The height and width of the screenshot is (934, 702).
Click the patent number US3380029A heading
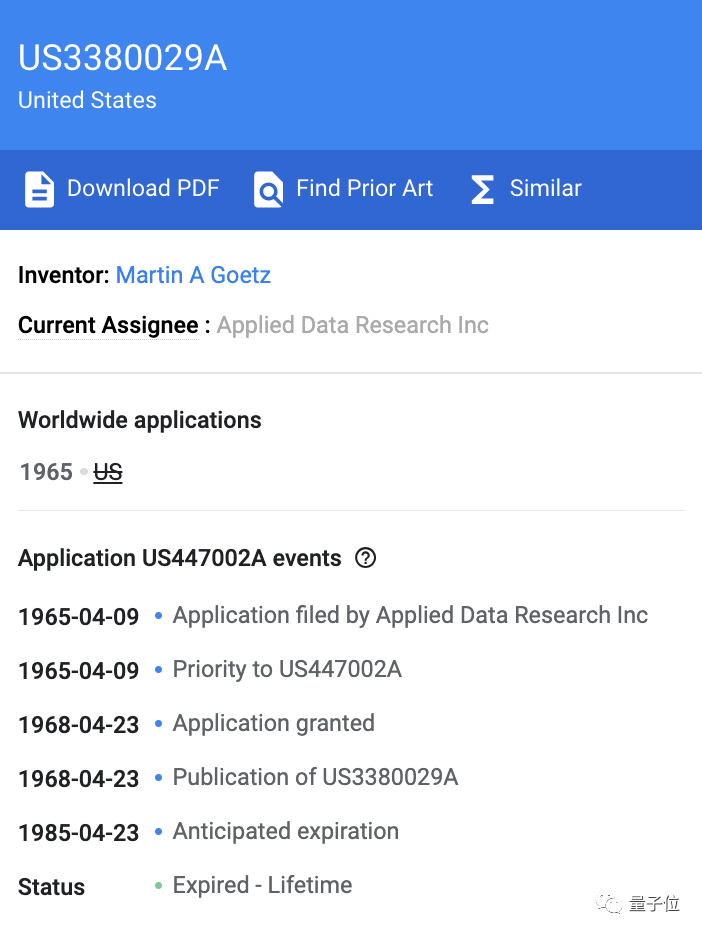click(x=123, y=58)
